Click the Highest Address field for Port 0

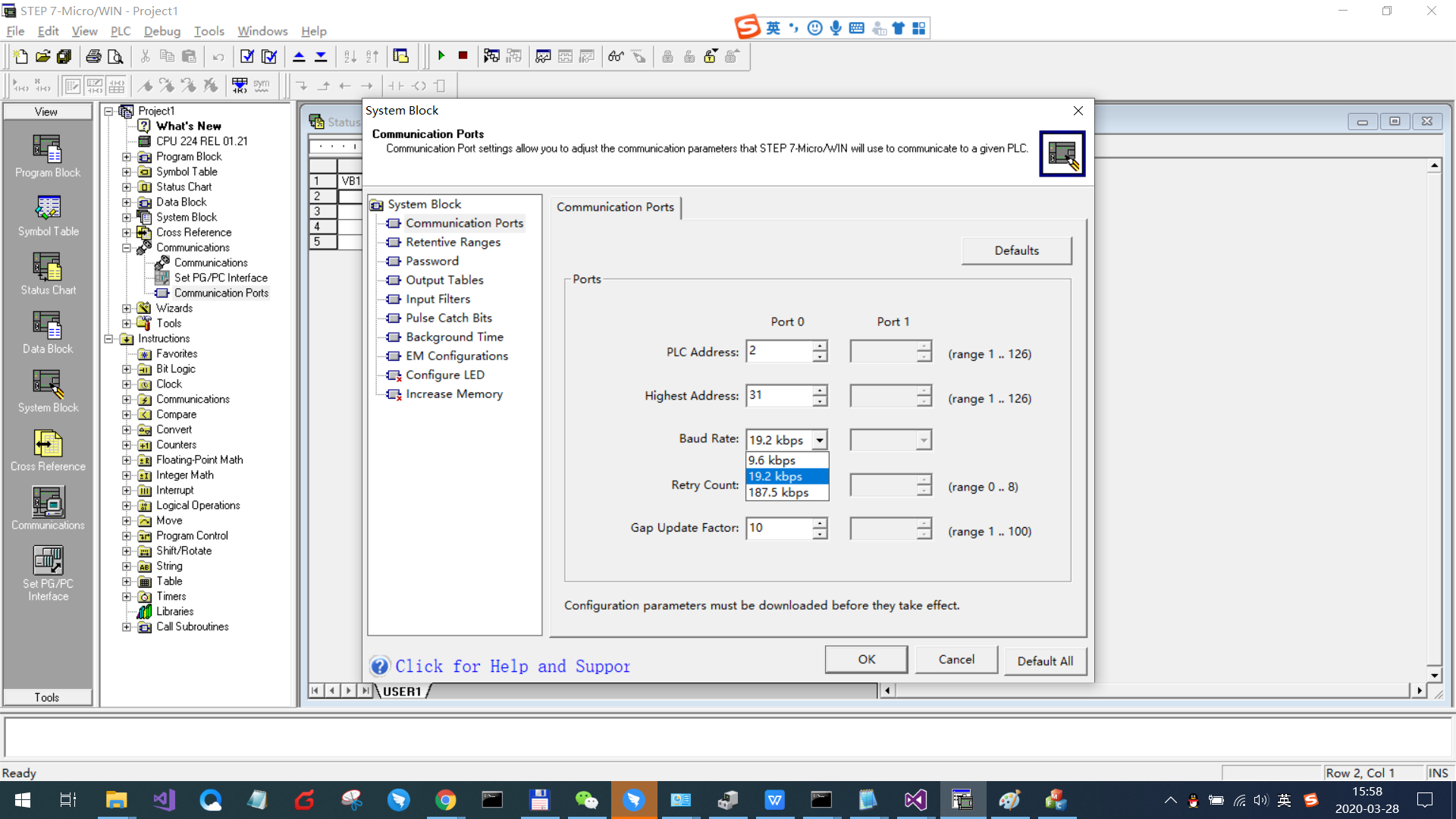[x=779, y=395]
